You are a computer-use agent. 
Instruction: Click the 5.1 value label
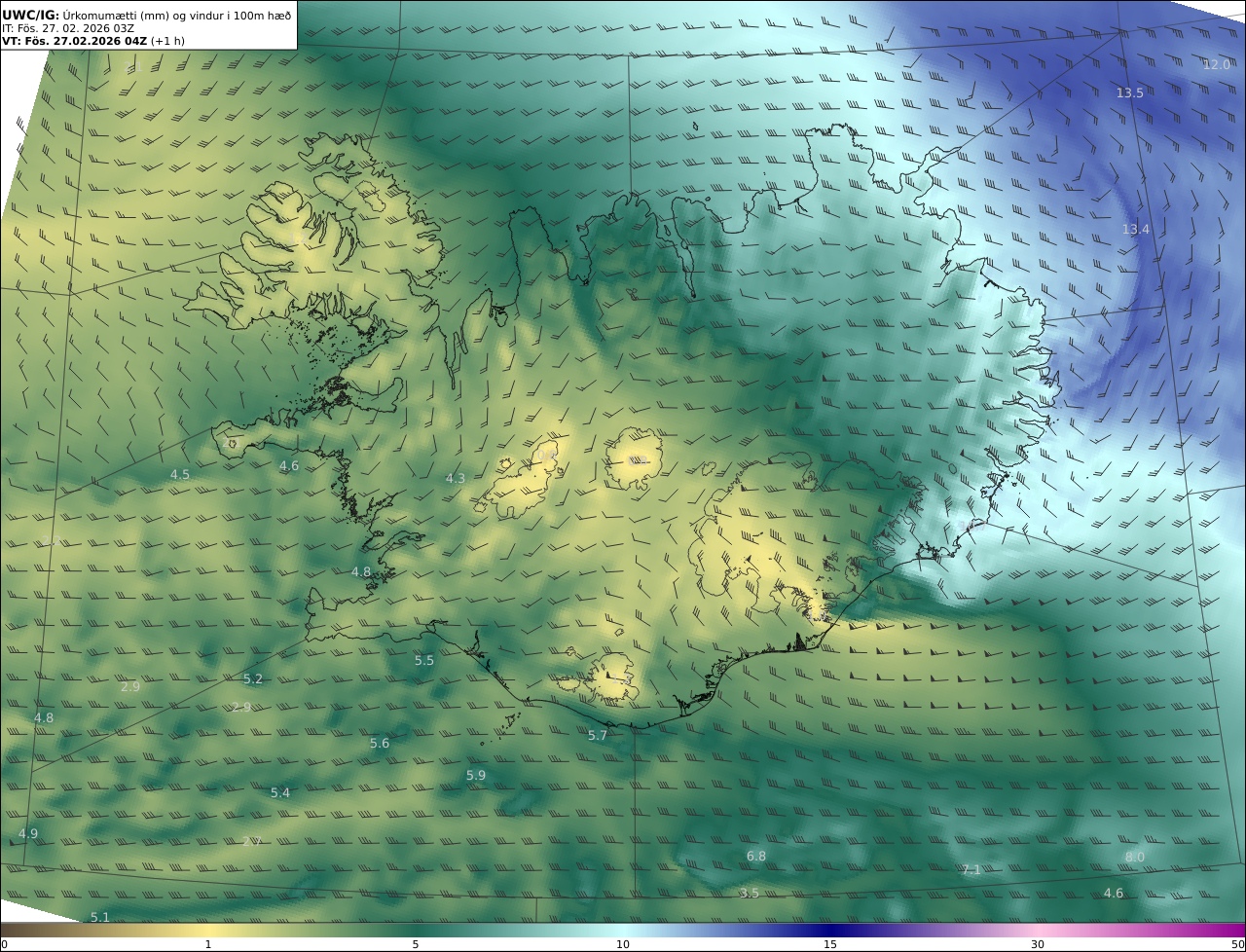[x=100, y=917]
